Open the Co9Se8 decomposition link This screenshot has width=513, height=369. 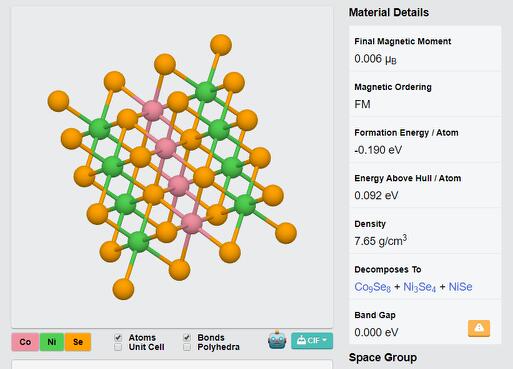[372, 287]
